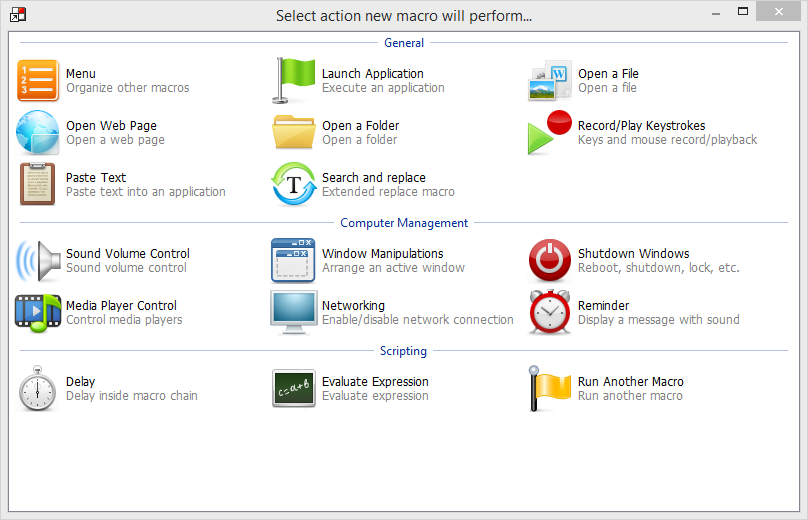Select the Record/Play Keystrokes icon

[549, 132]
